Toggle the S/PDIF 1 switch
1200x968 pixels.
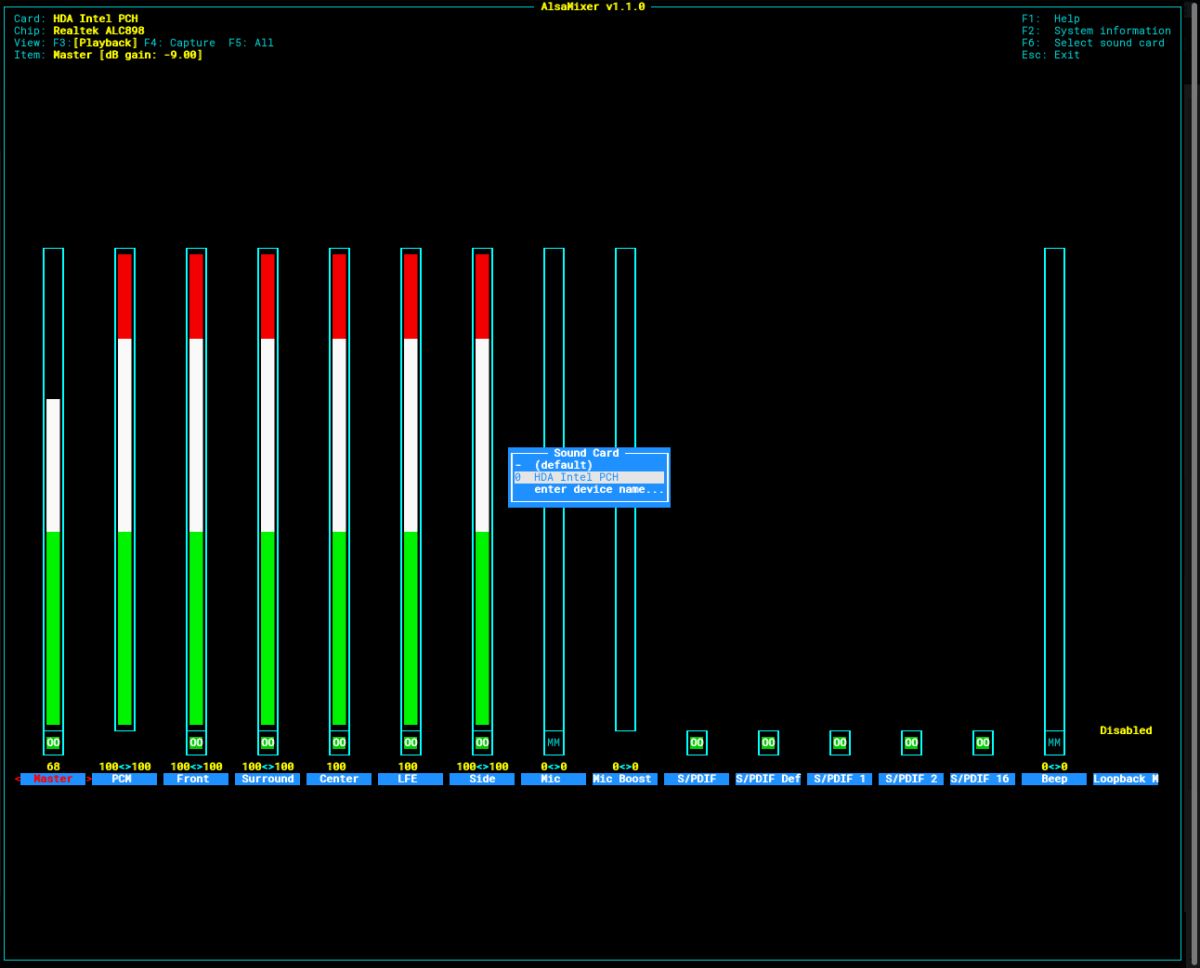click(840, 743)
